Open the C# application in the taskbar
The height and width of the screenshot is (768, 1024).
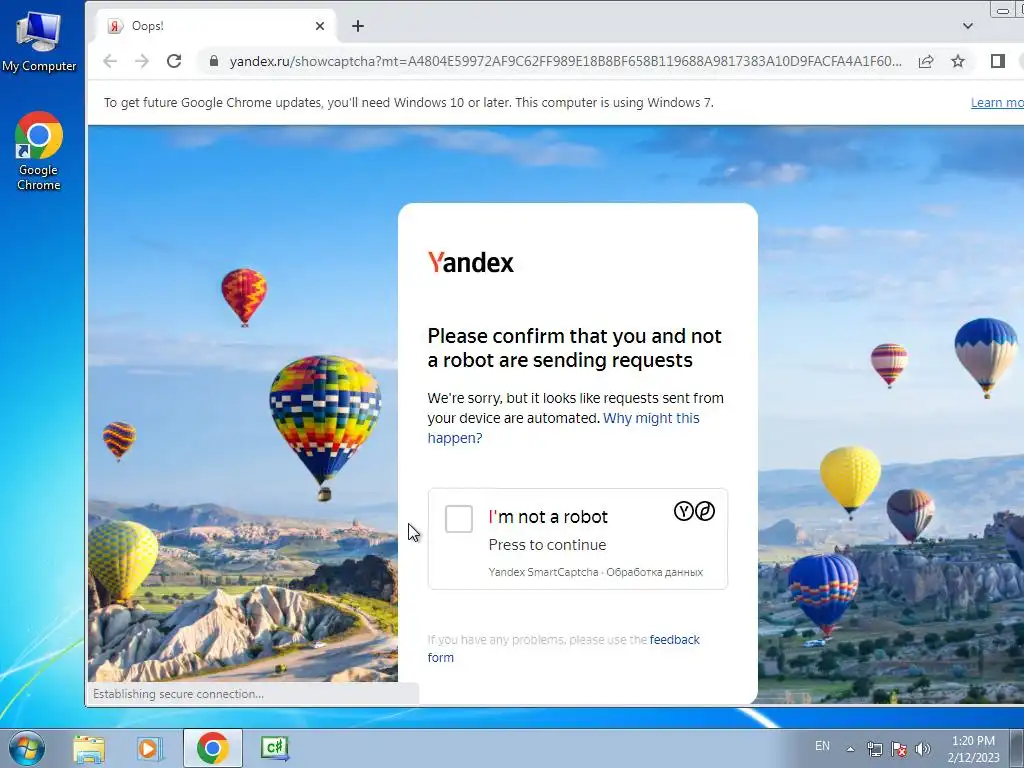click(x=275, y=748)
